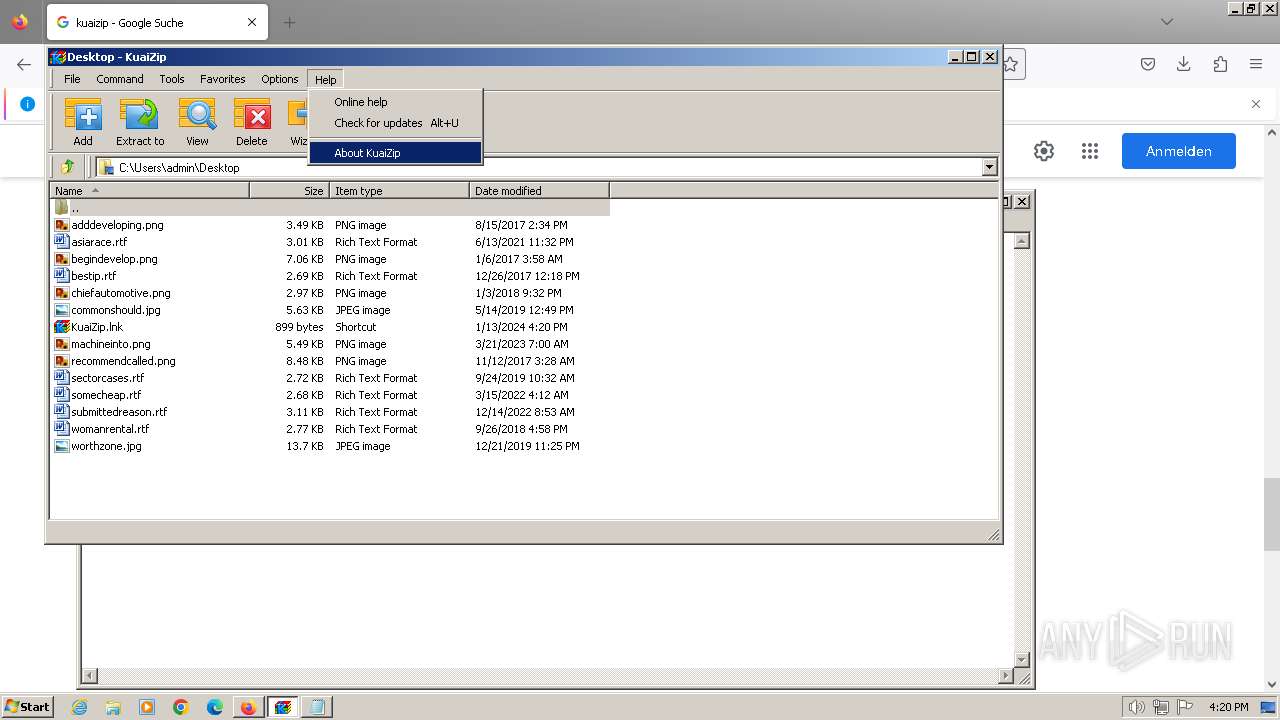Open the Tools menu

click(172, 79)
